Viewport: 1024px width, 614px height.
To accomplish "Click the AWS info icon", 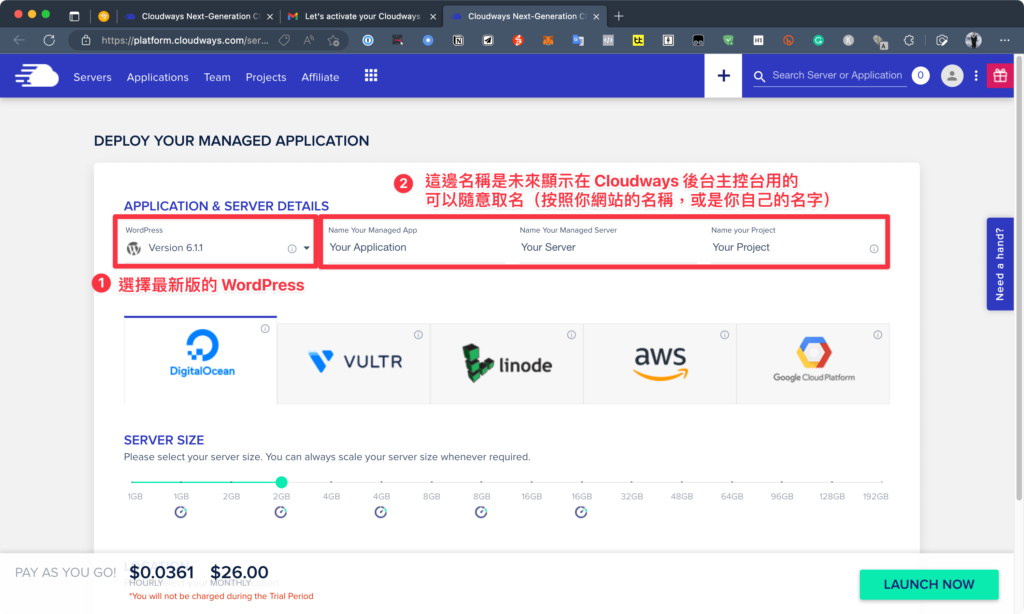I will (x=724, y=334).
